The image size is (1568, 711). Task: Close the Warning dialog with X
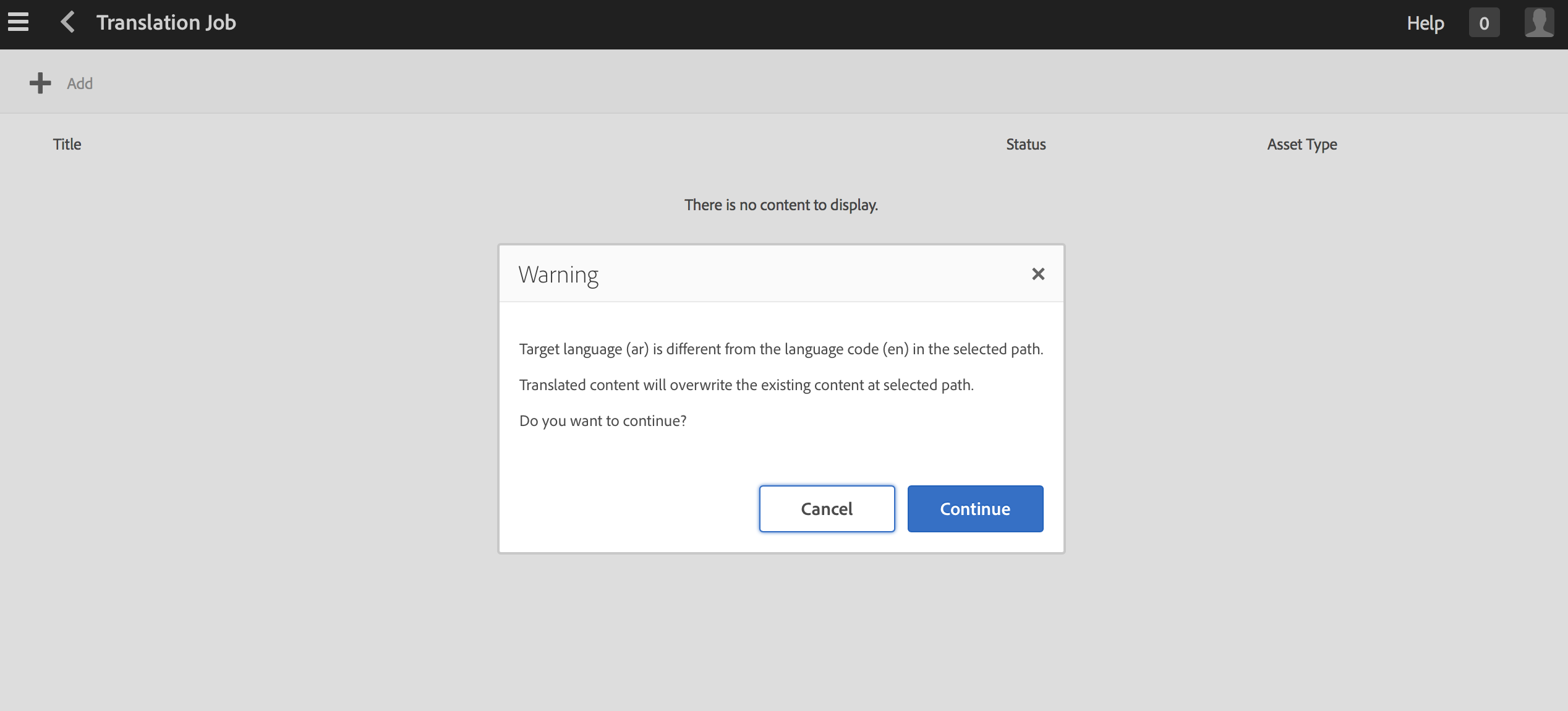(x=1038, y=274)
